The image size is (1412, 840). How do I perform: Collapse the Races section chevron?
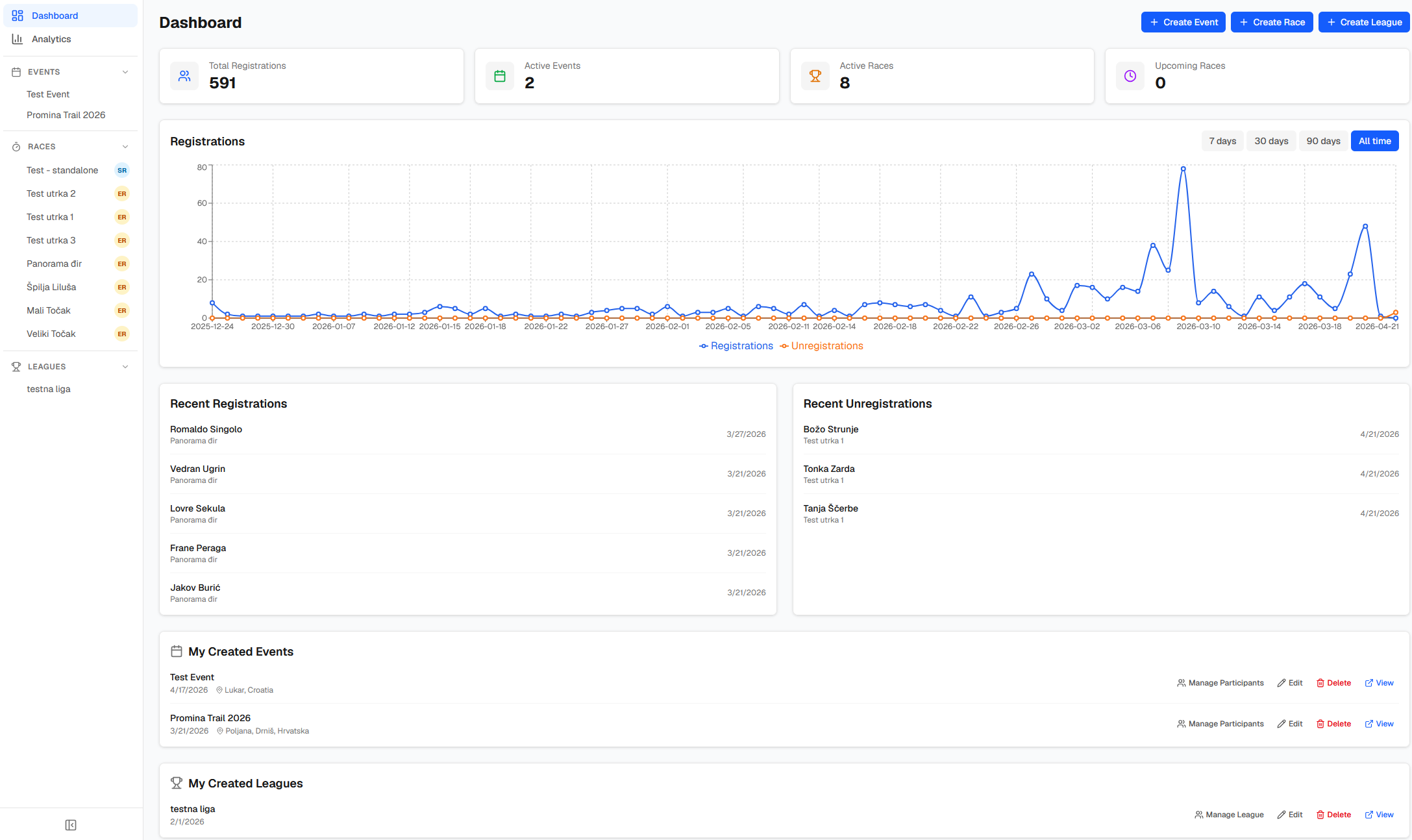pyautogui.click(x=125, y=147)
